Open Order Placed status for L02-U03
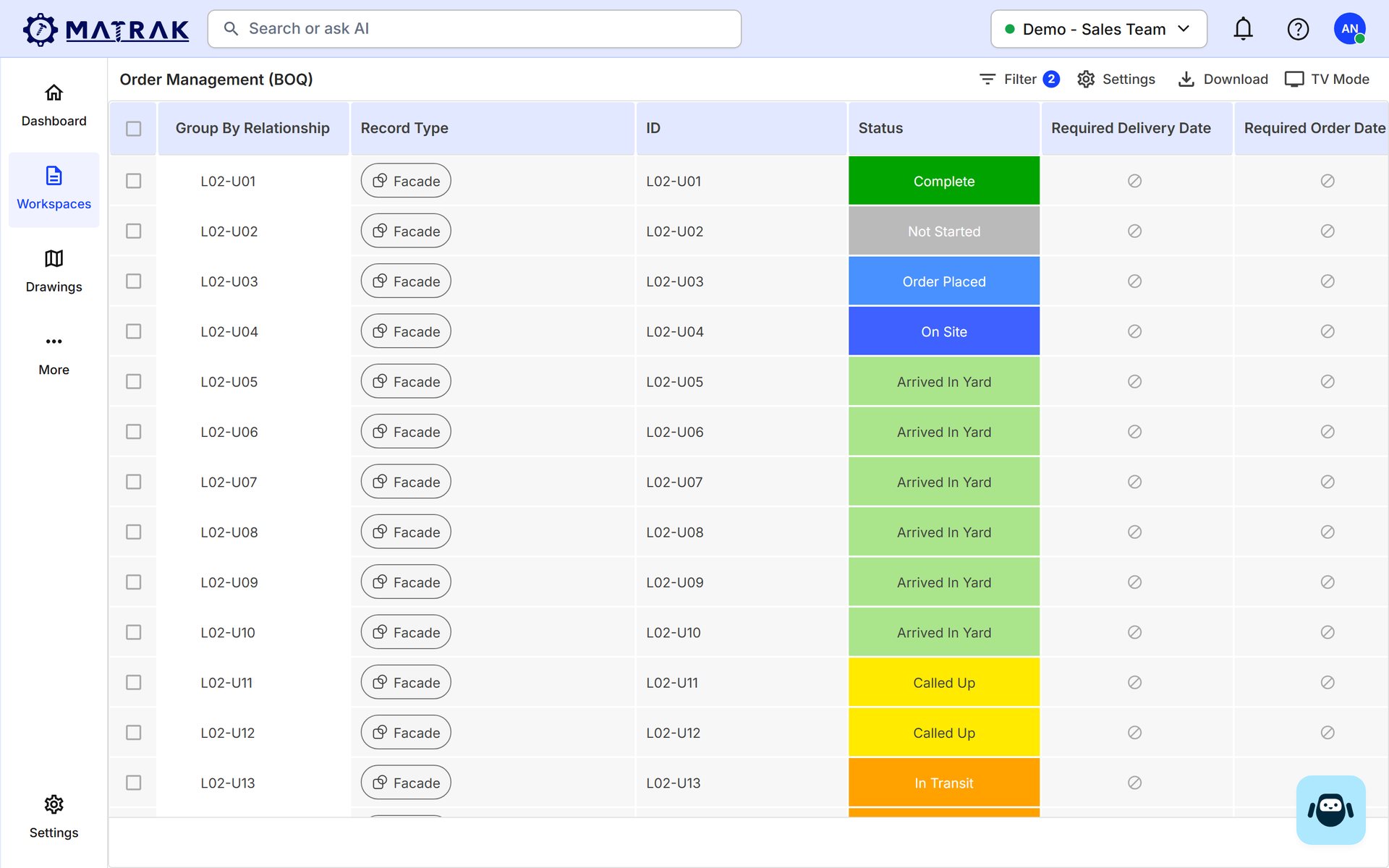 (944, 281)
